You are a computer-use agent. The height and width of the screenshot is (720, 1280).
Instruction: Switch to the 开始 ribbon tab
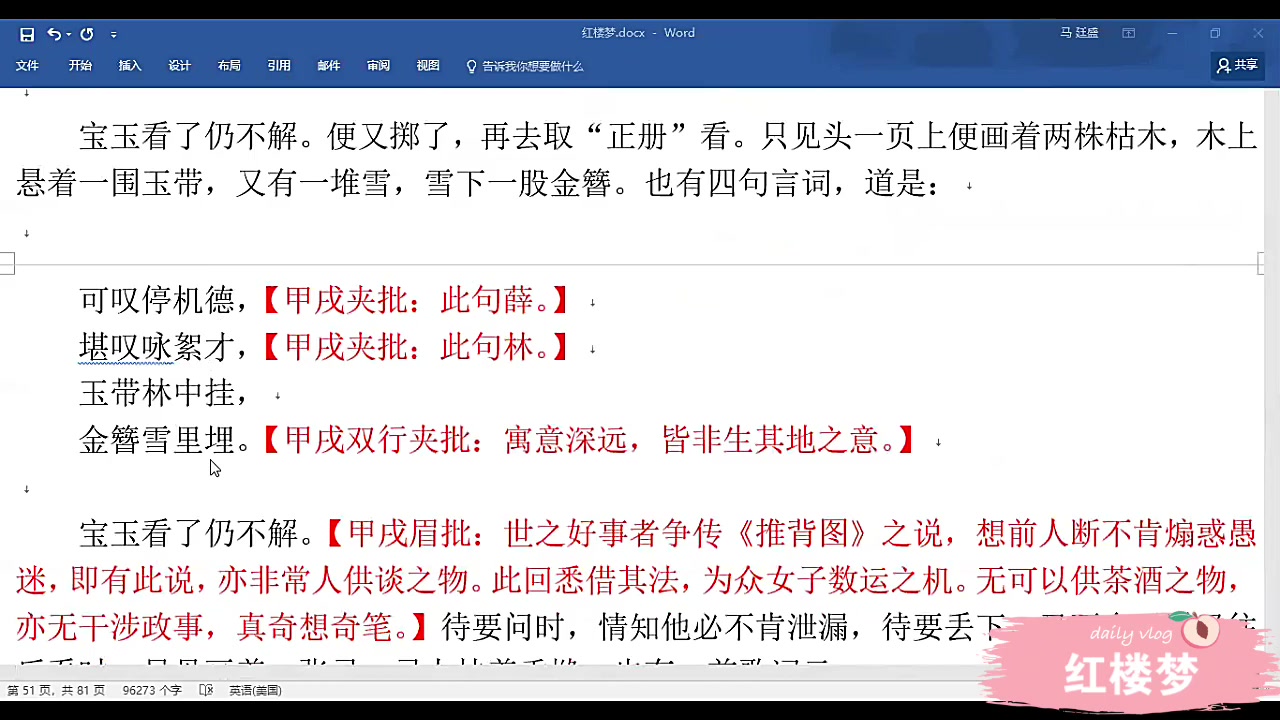click(x=80, y=66)
